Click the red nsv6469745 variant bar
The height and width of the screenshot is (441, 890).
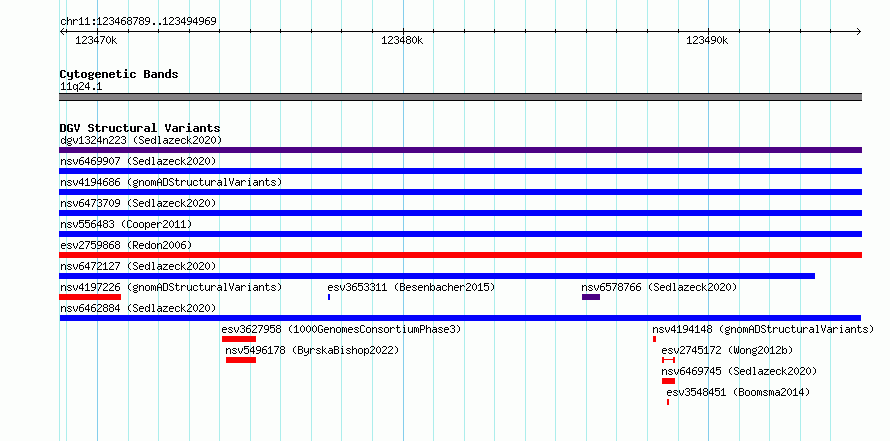click(669, 381)
